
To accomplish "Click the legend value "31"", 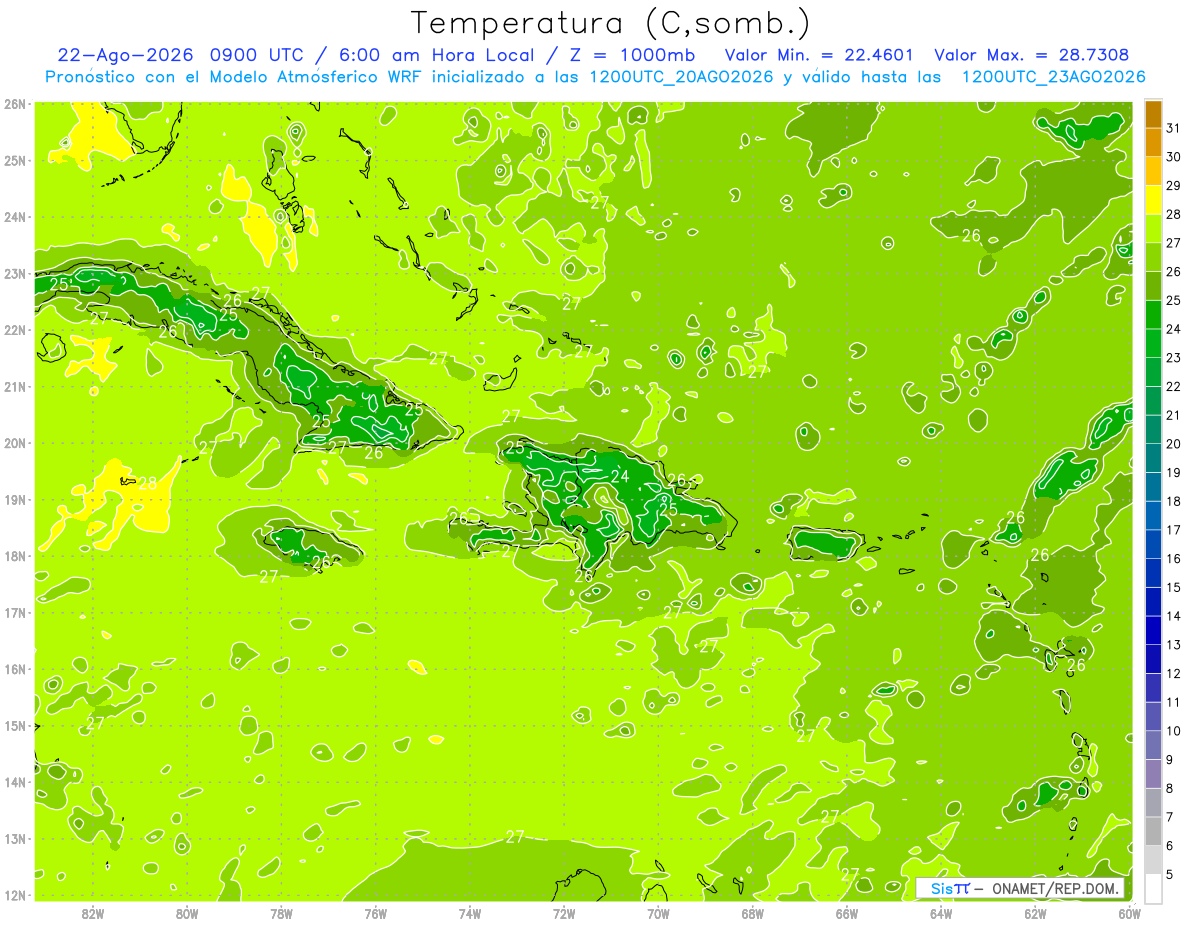I will (1174, 128).
